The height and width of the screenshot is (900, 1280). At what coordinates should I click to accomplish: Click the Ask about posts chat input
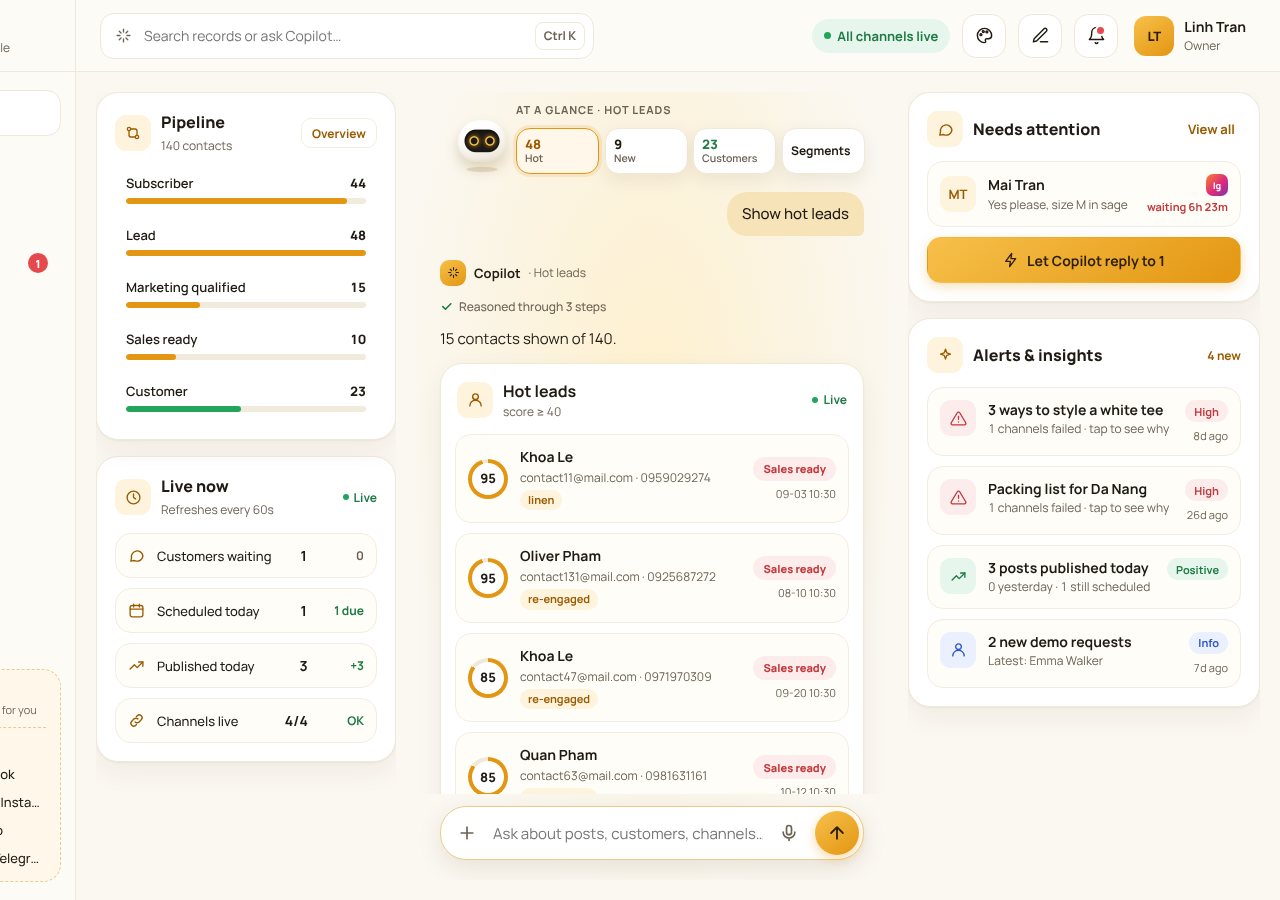tap(627, 833)
